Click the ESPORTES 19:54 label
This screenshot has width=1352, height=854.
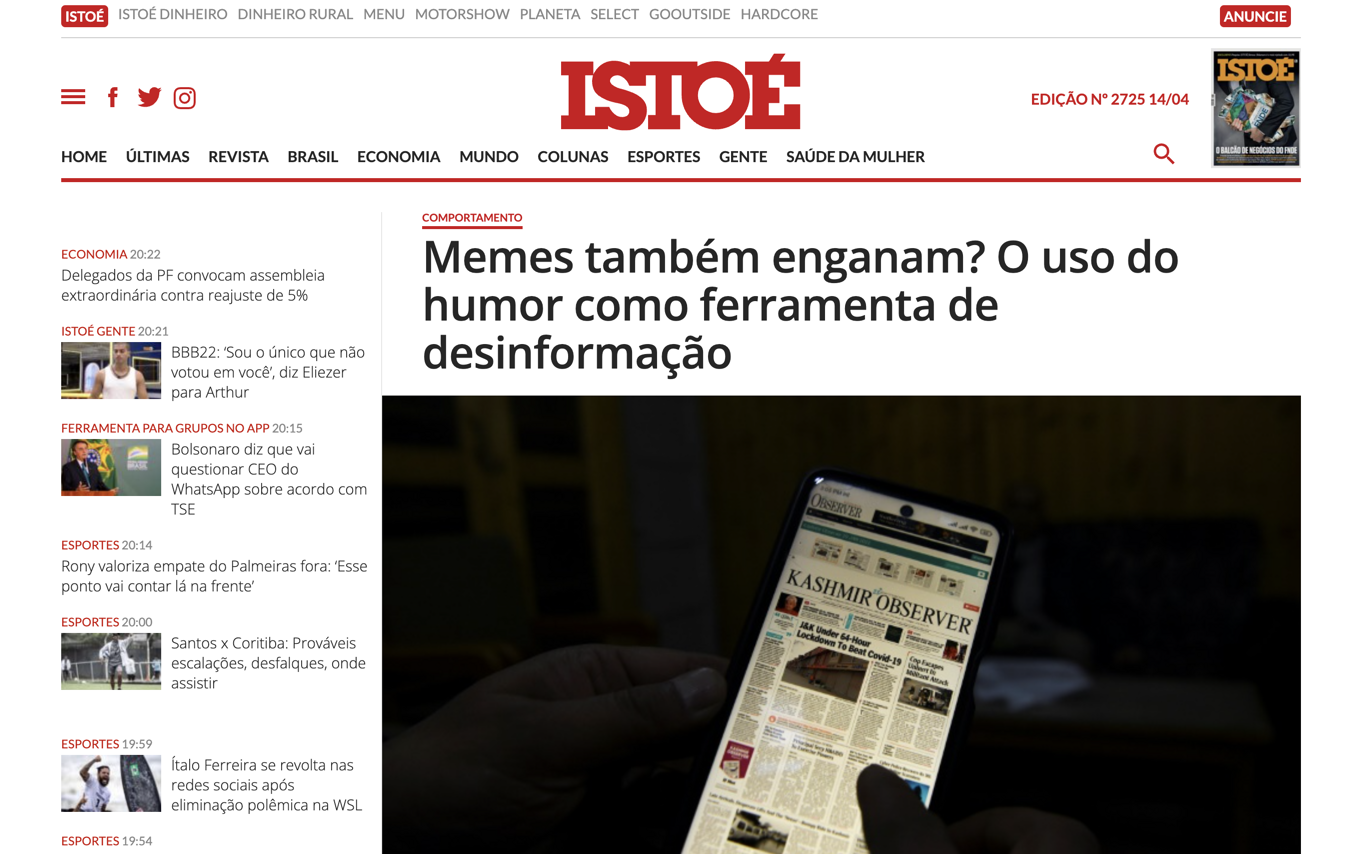tap(107, 841)
